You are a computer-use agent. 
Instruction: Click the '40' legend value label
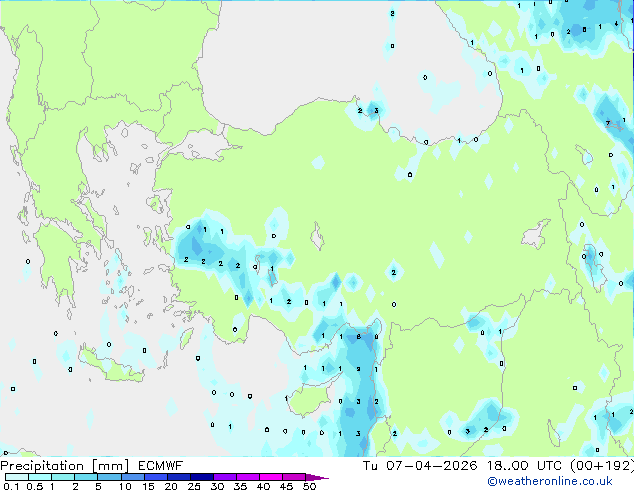[263, 486]
